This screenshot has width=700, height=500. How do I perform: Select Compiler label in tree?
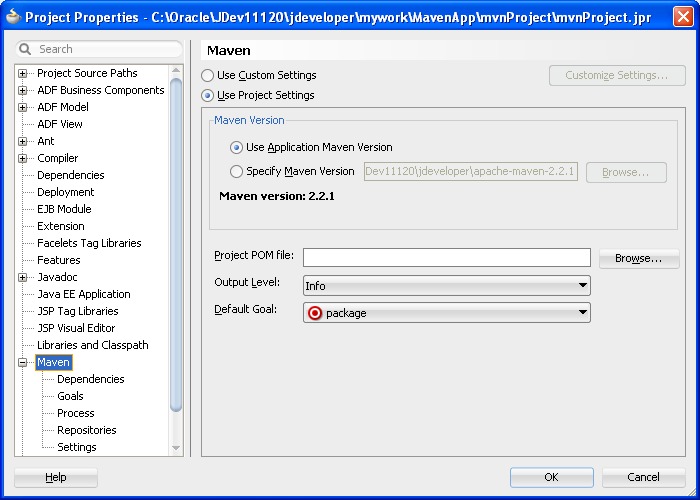tap(58, 158)
